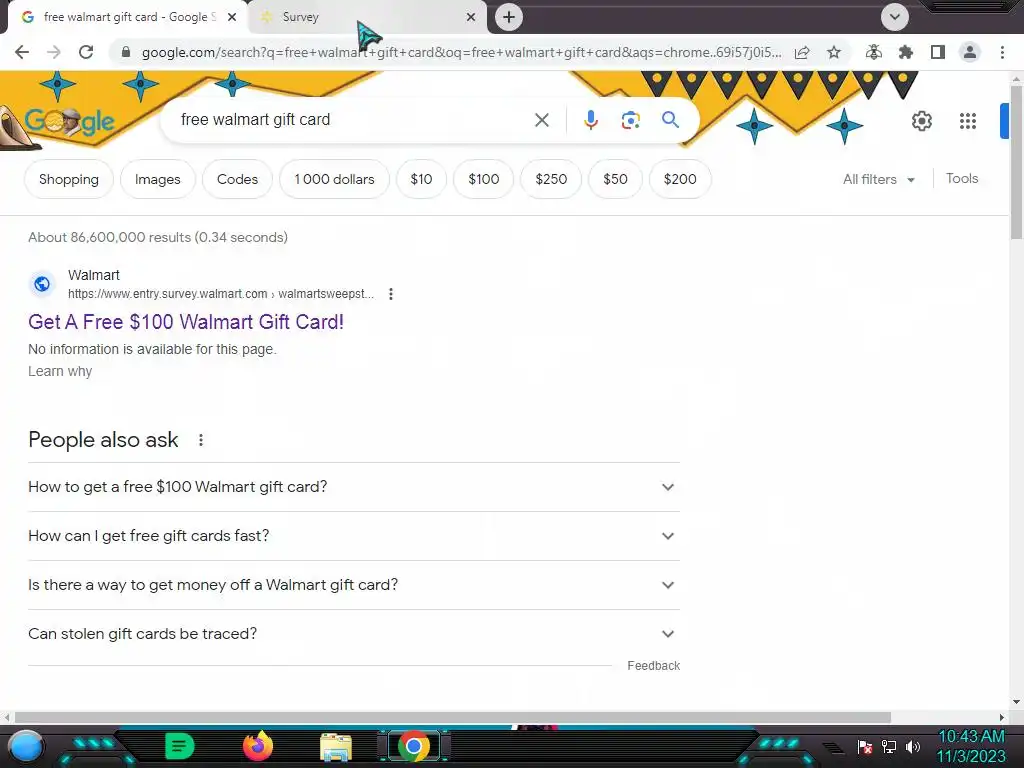Open the Chrome profile avatar
The height and width of the screenshot is (768, 1024).
coord(970,52)
